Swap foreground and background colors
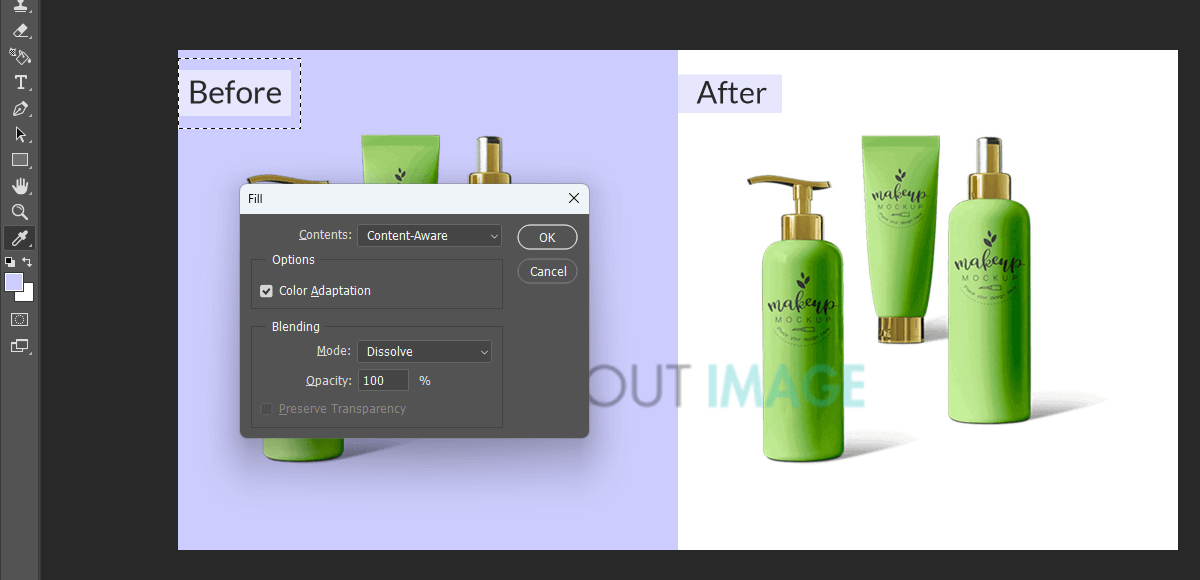Screen dimensions: 1200x580 click(28, 262)
